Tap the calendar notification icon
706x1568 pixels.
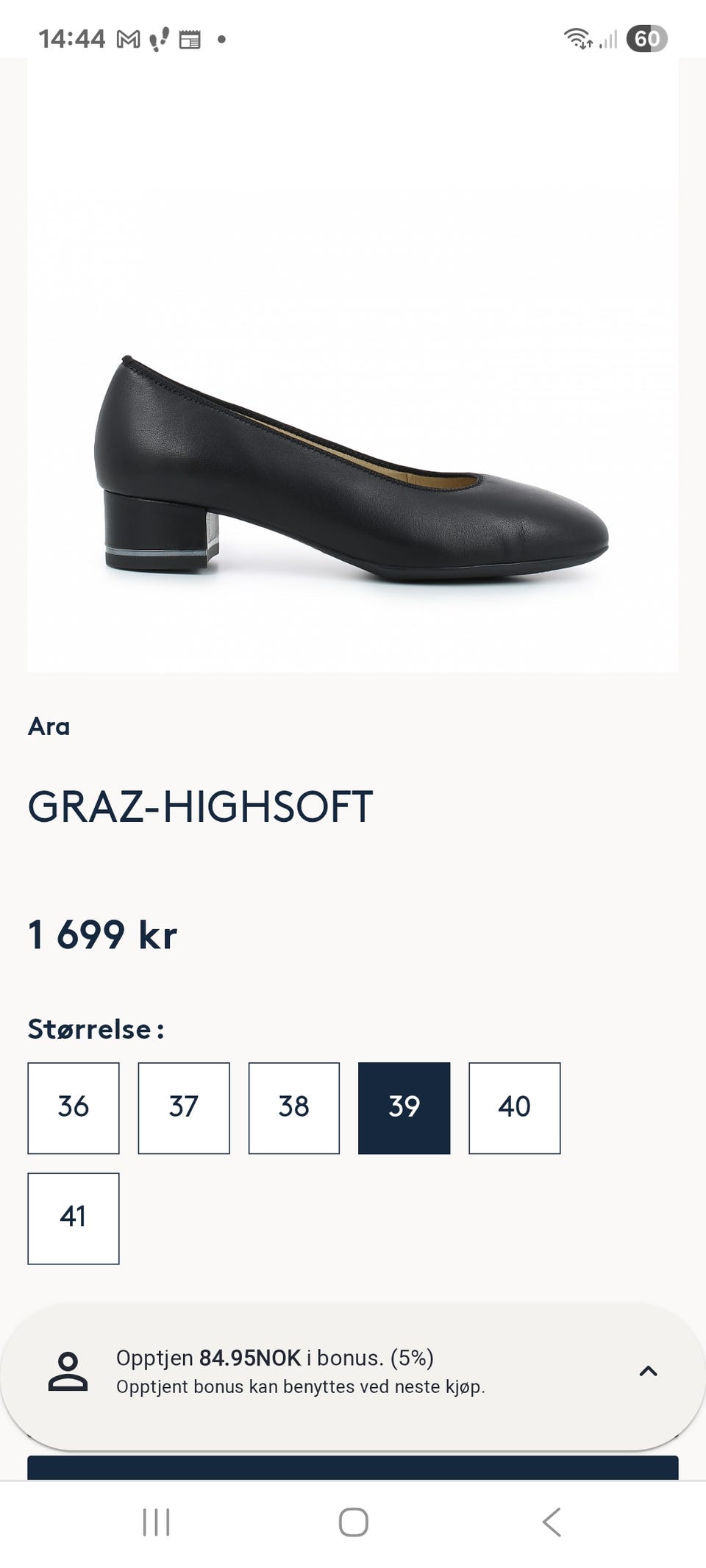pos(190,40)
